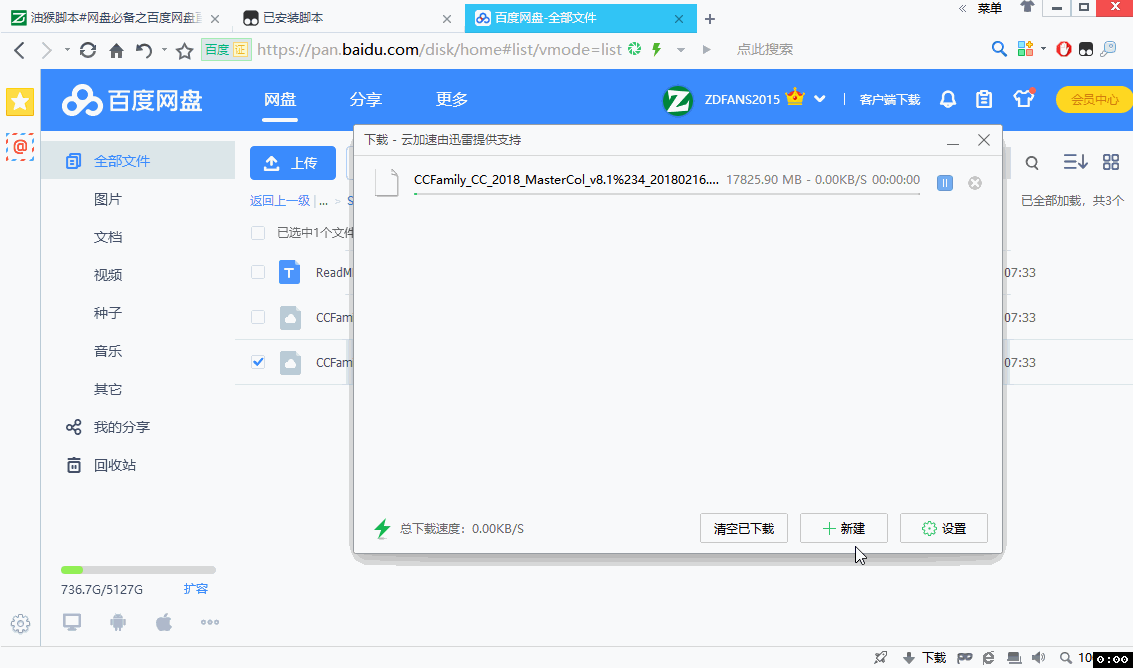Select the checkbox for the unchecked CCFam row
Screen dimensions: 1133x668
pos(257,317)
